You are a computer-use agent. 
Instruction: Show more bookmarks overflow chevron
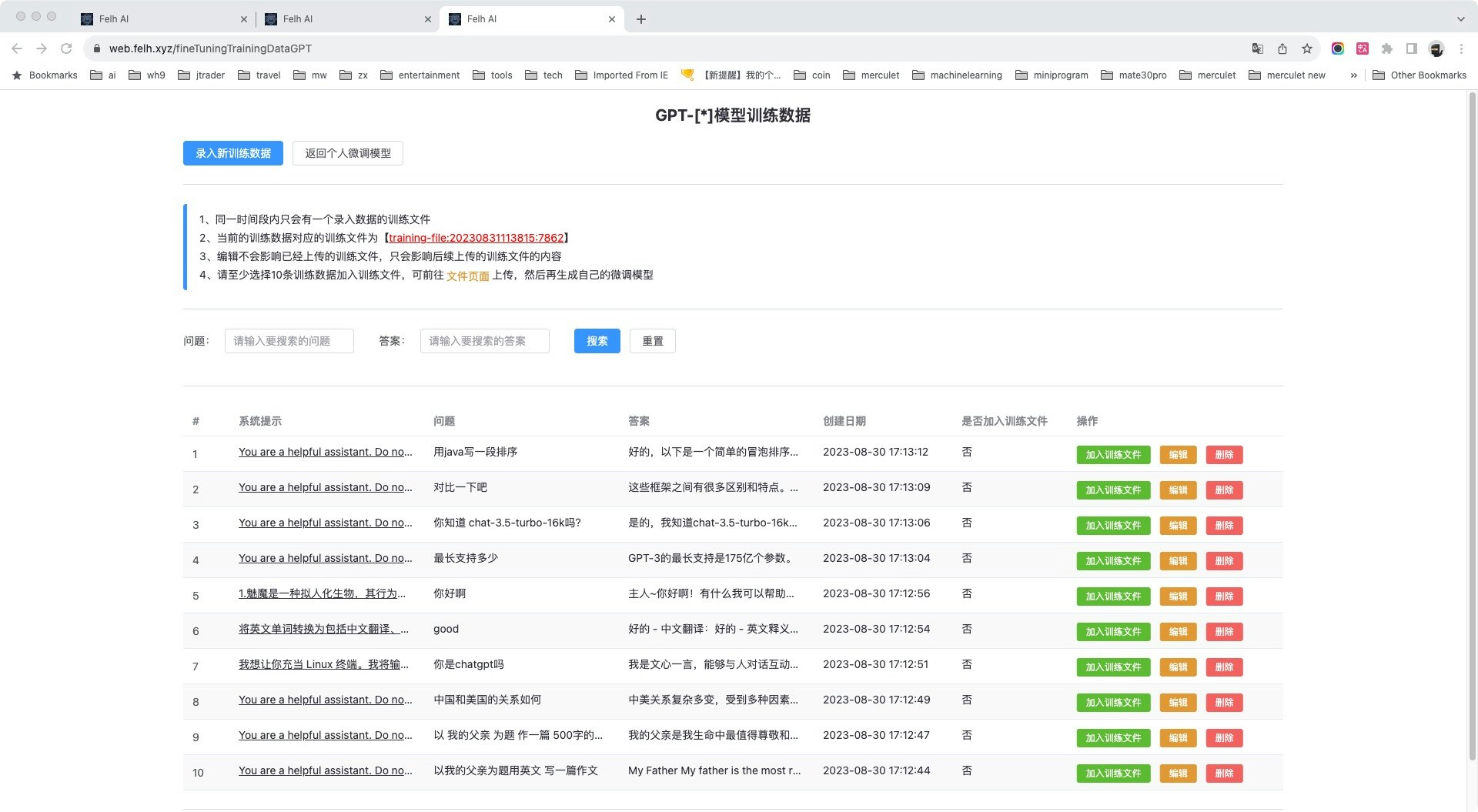pos(1353,75)
